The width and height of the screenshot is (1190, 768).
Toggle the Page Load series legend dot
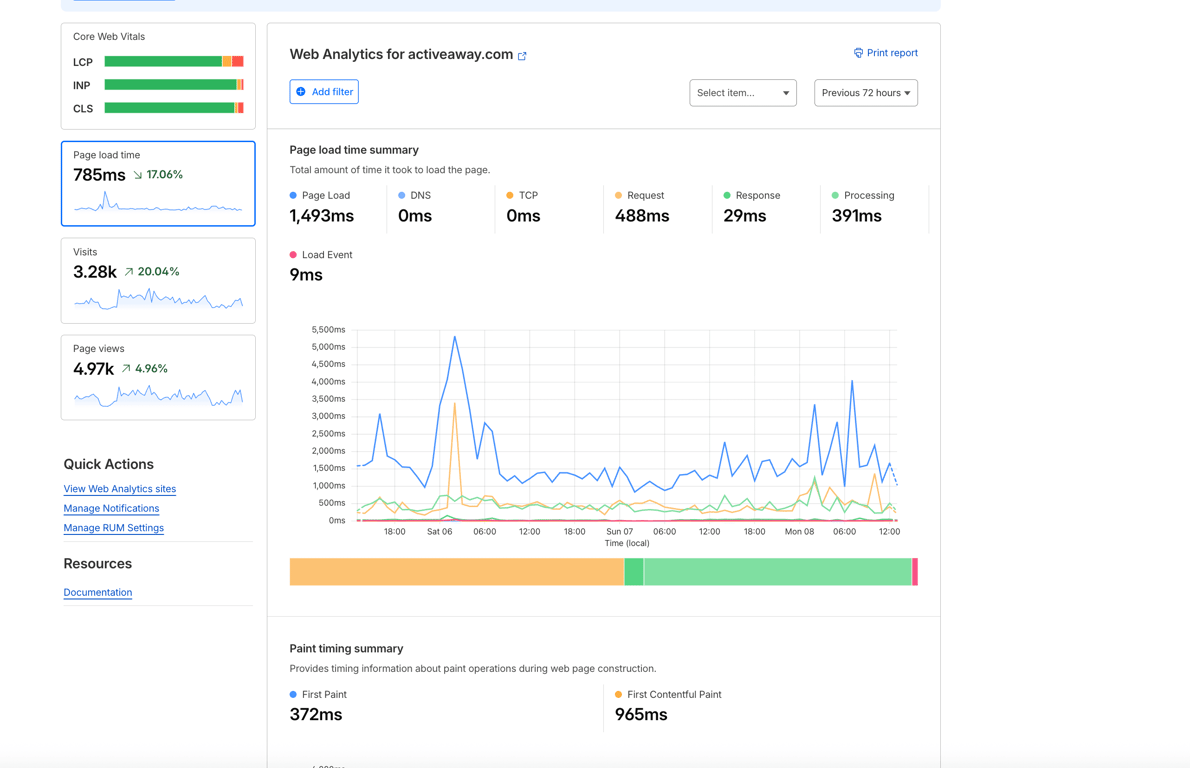coord(293,196)
